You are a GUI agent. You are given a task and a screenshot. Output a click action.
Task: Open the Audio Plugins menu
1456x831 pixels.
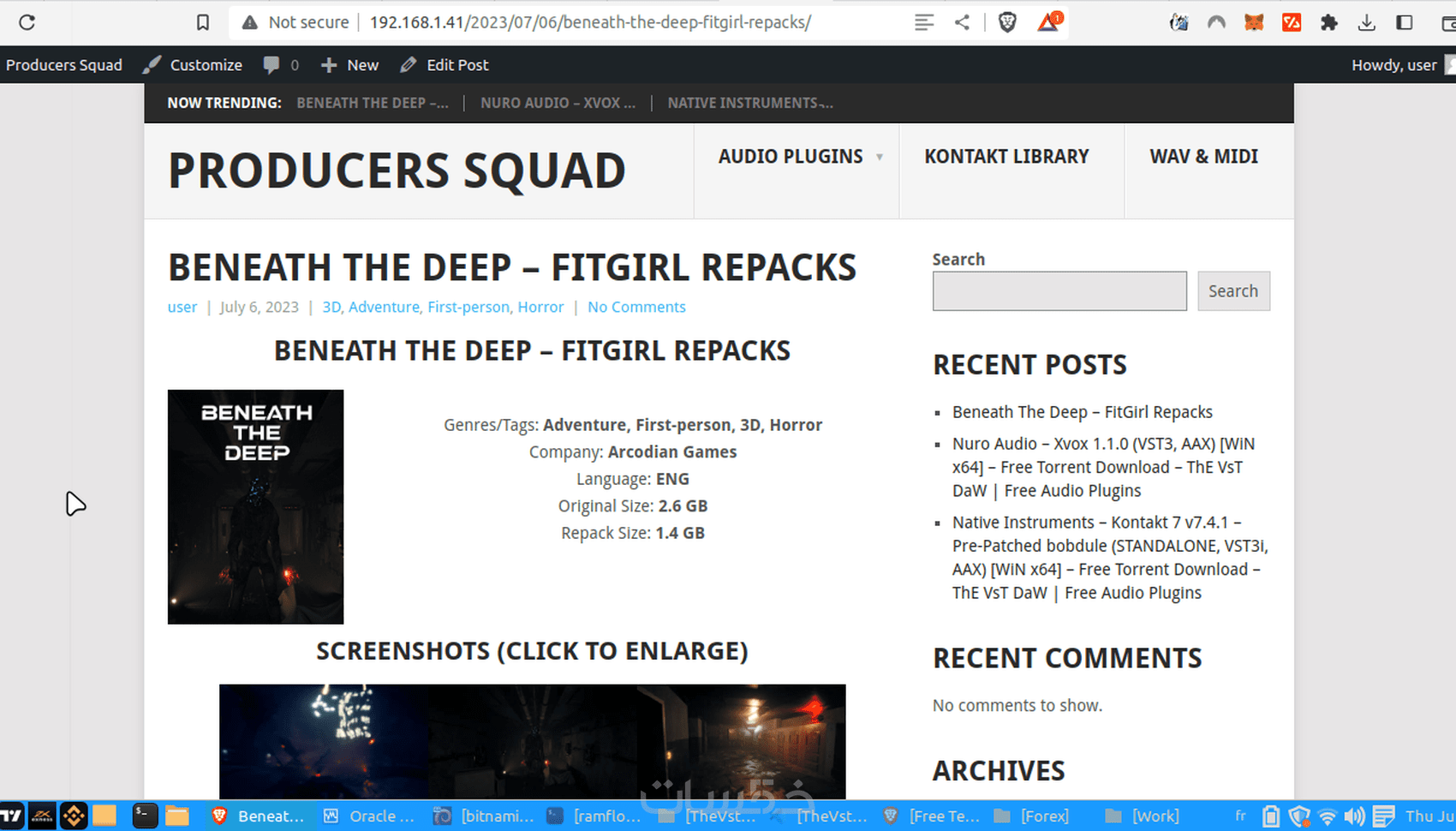(x=791, y=157)
